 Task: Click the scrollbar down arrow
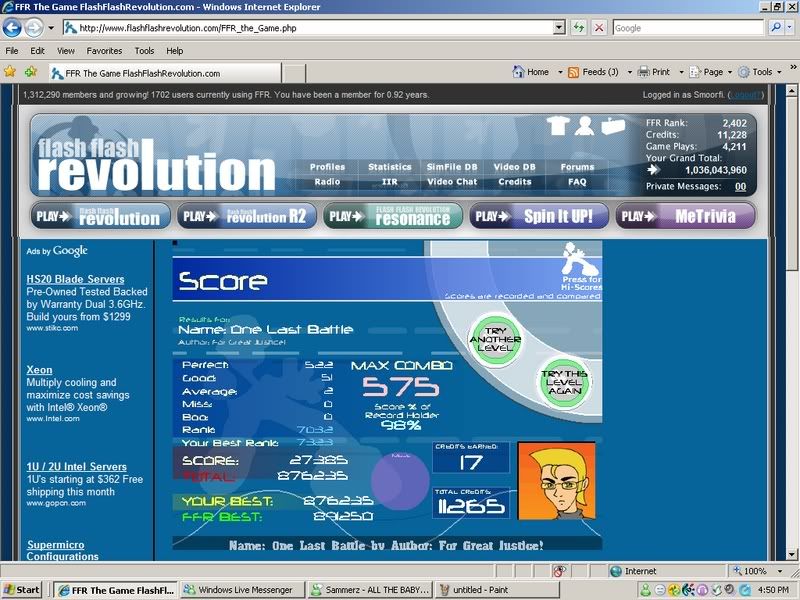tap(791, 555)
